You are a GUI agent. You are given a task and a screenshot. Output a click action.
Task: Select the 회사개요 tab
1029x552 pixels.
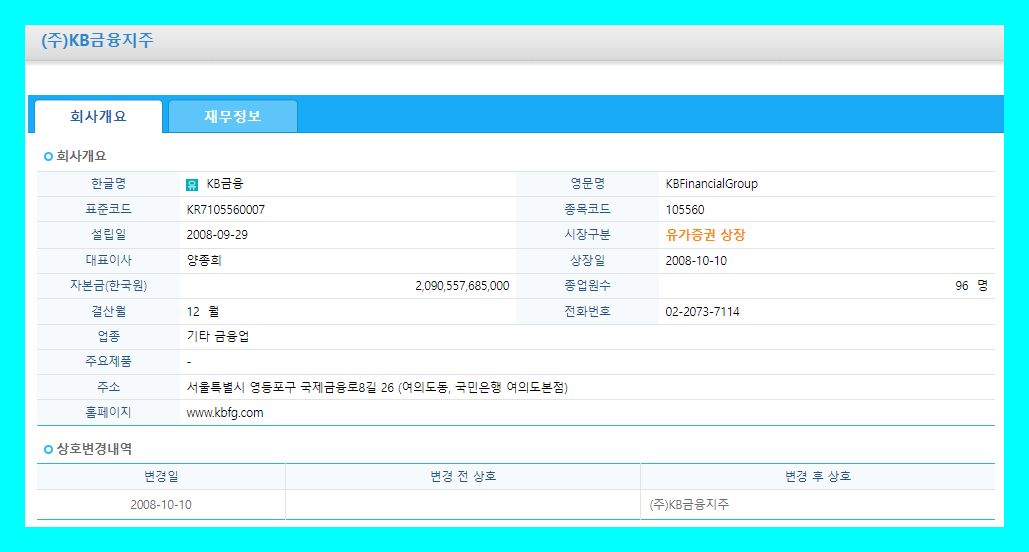pos(98,116)
